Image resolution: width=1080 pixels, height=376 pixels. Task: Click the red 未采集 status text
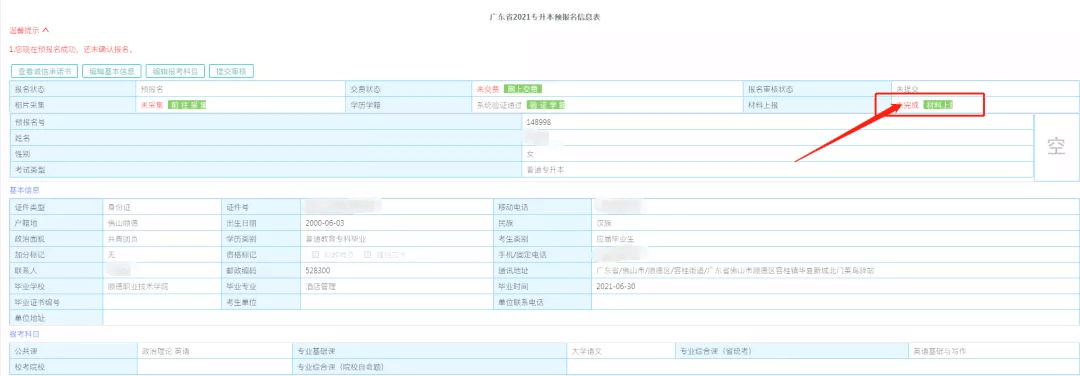(152, 105)
